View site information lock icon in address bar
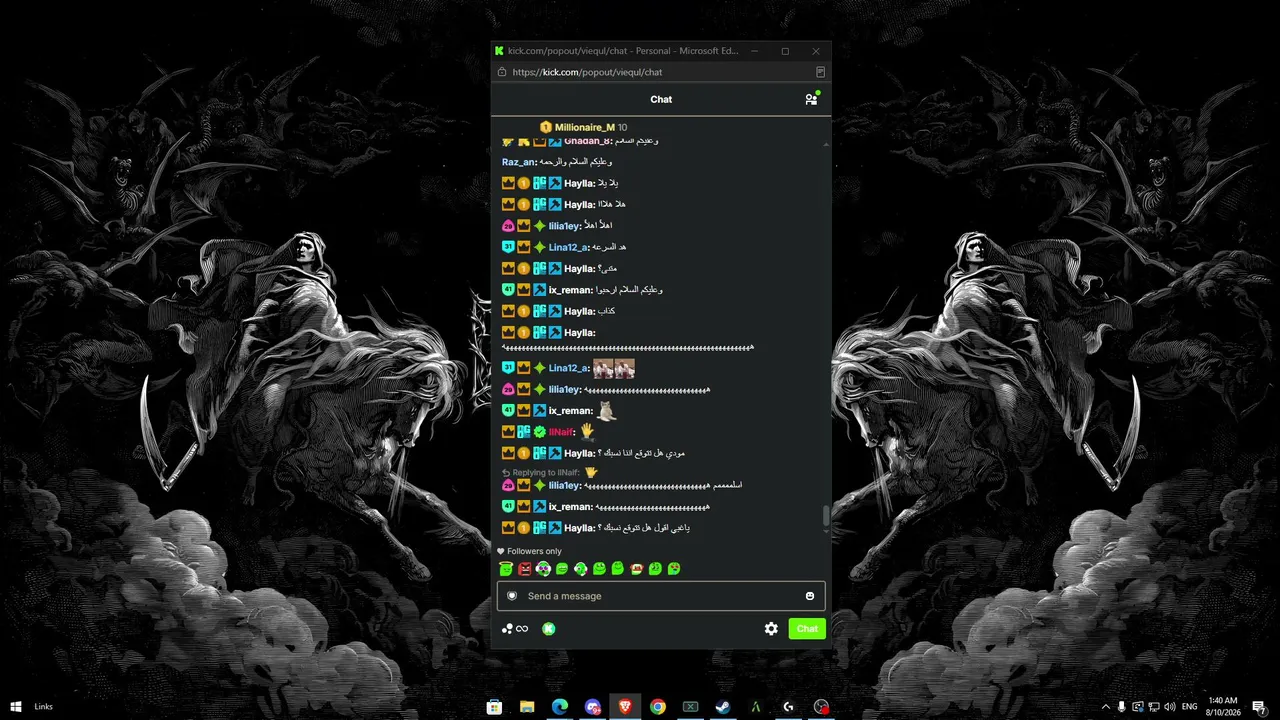This screenshot has height=720, width=1280. tap(502, 72)
